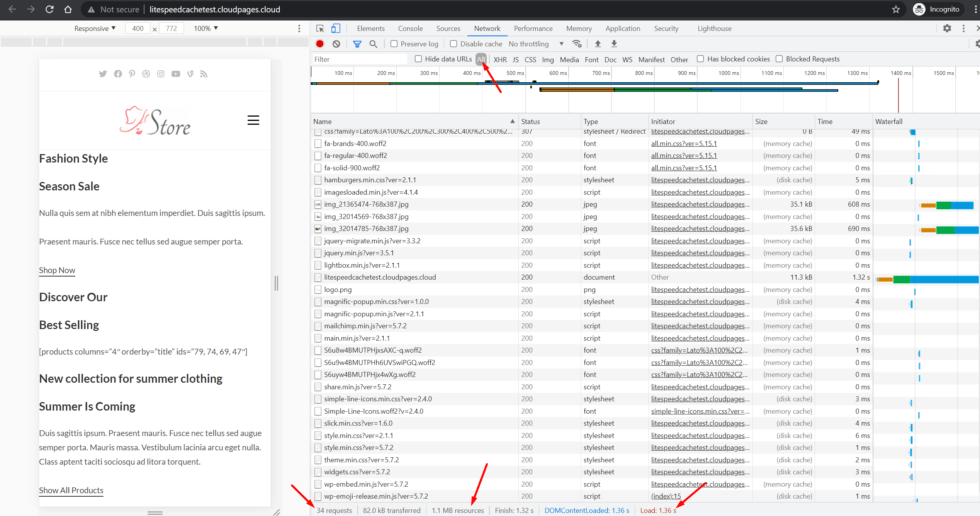This screenshot has width=980, height=516.
Task: Check the Disable cache option
Action: 454,44
